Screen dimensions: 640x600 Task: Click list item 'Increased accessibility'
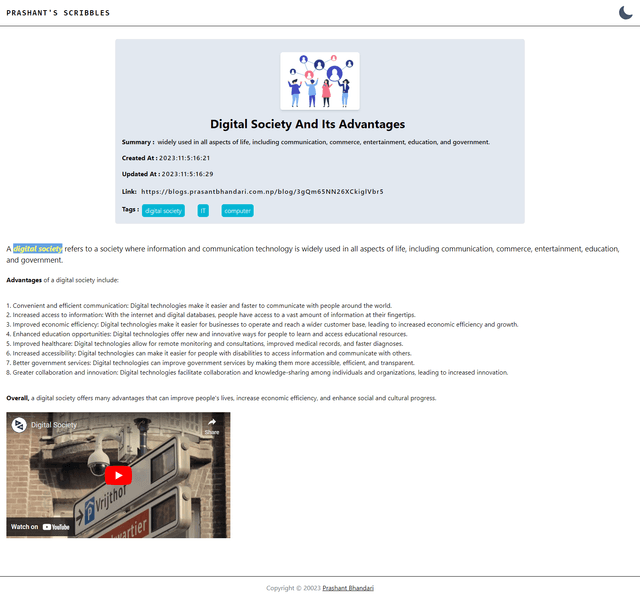point(209,353)
